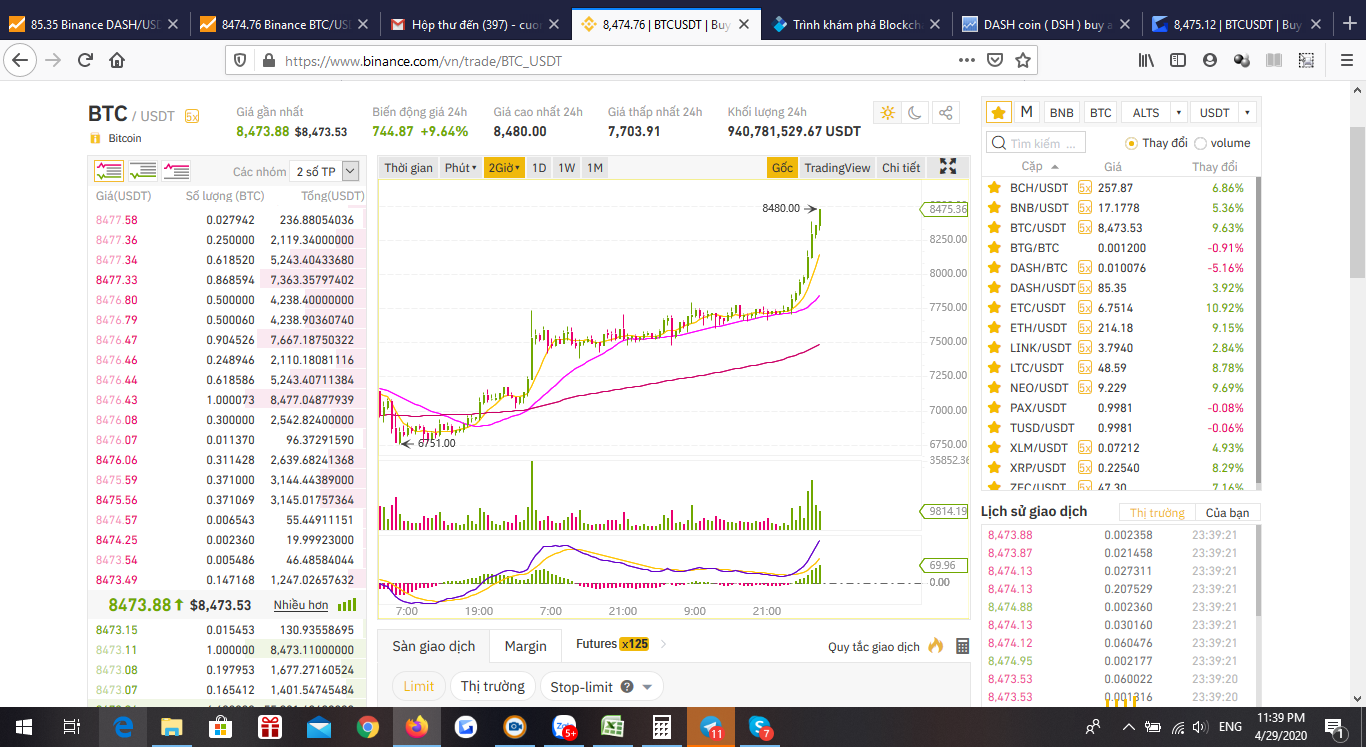
Task: Toggle favorite star for BCH/USDT
Action: [994, 187]
